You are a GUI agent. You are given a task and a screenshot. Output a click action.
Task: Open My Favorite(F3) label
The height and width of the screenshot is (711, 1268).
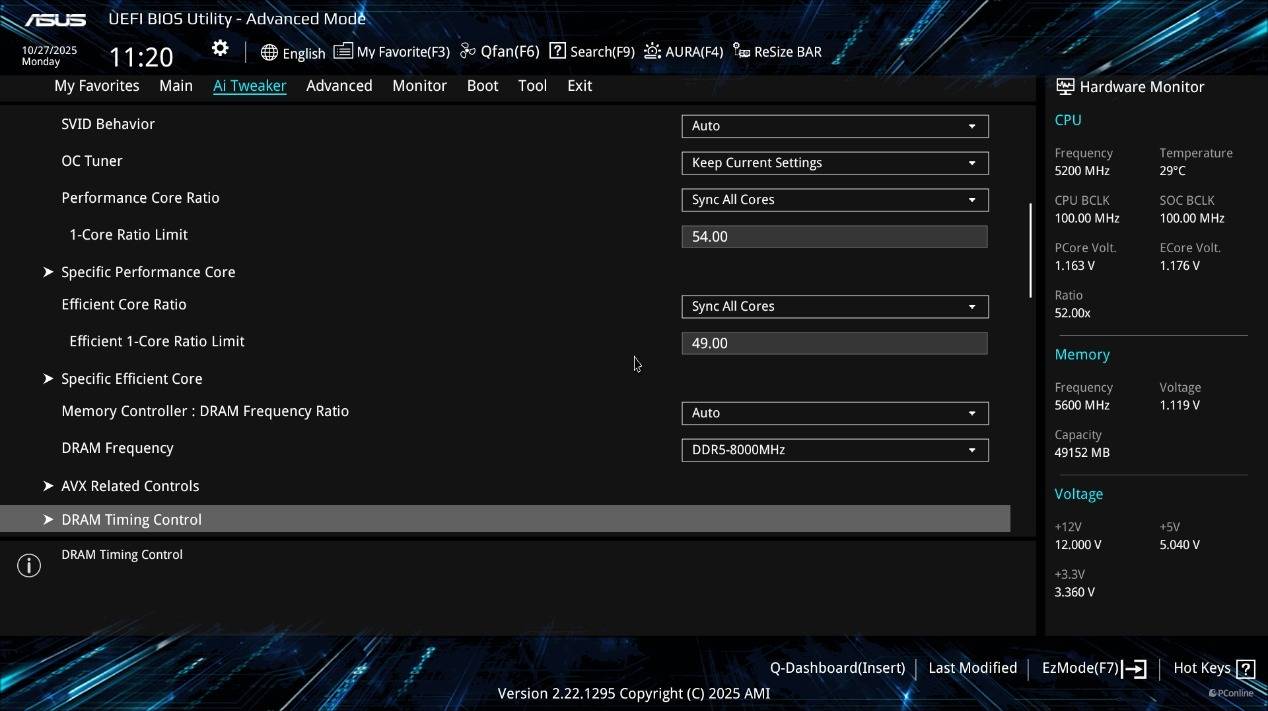(x=403, y=52)
